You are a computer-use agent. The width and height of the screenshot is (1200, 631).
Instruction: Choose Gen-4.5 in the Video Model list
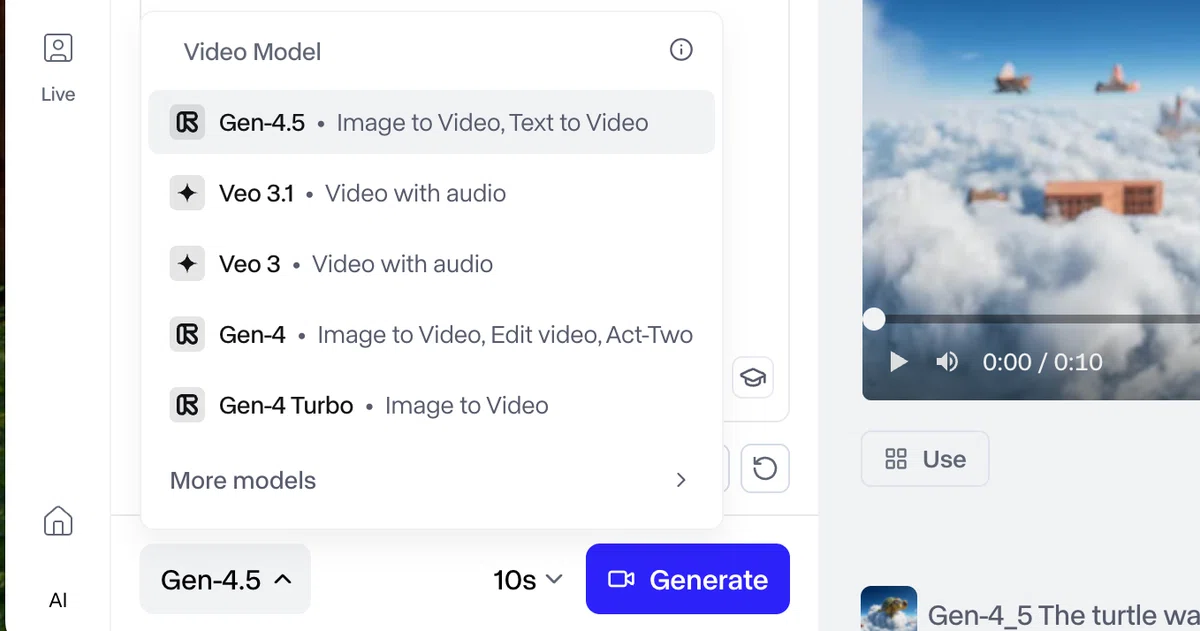point(432,122)
